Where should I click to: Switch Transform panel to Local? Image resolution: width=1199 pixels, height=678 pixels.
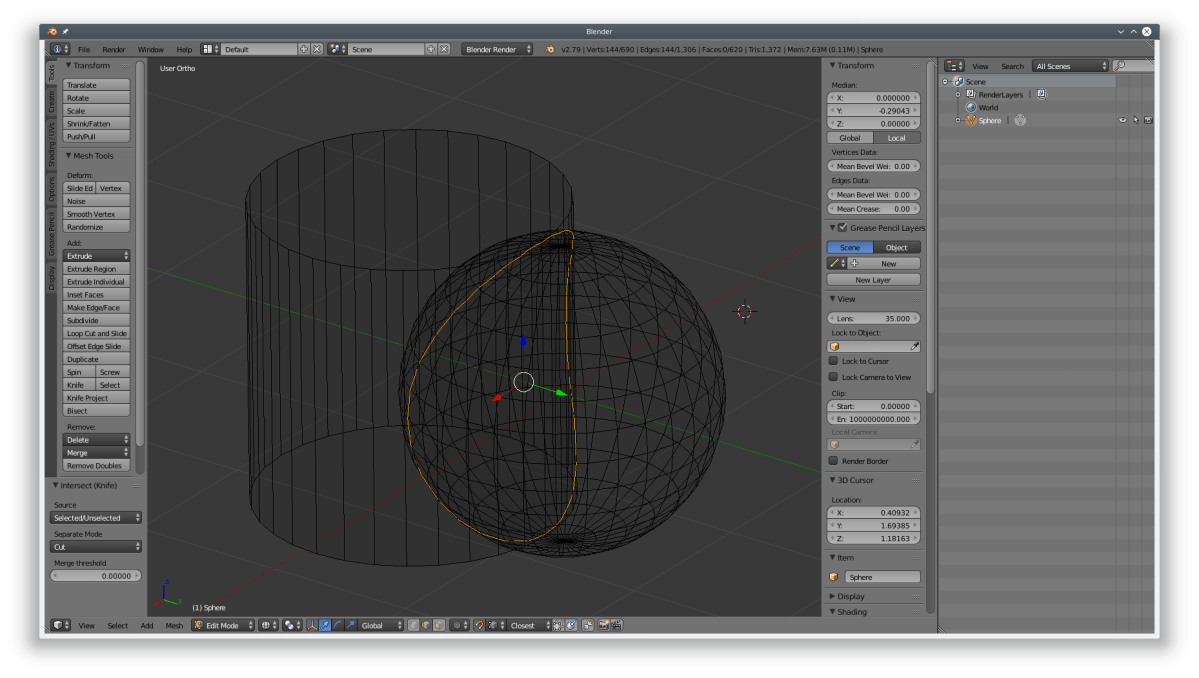coord(896,138)
